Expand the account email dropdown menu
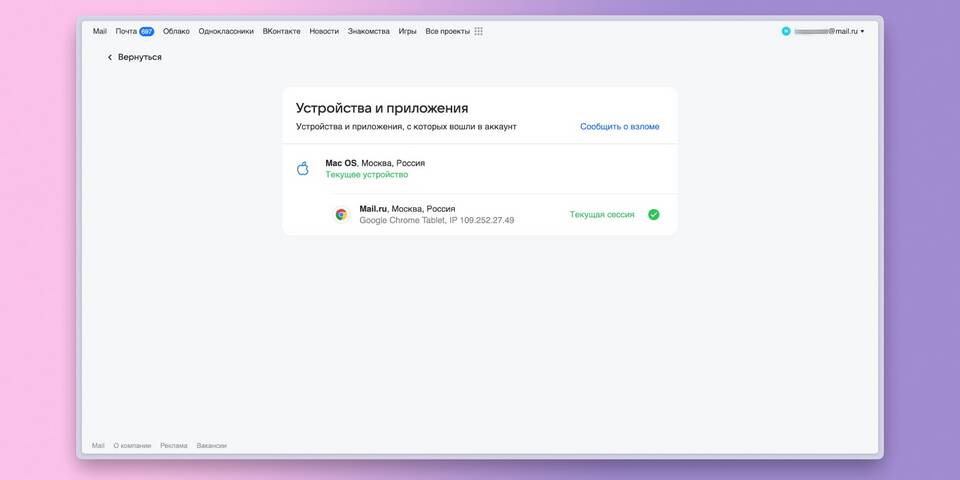Screen dimensions: 960x480 point(862,31)
